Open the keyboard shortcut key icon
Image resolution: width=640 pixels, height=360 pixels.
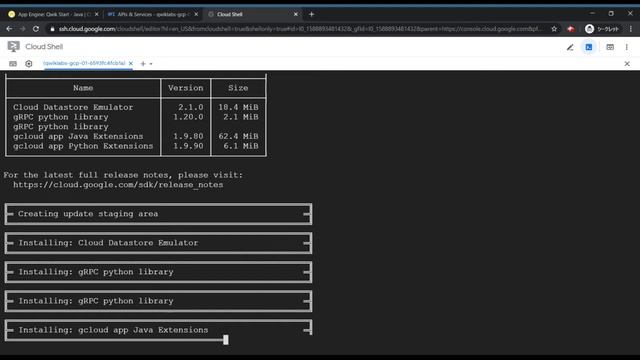click(13, 64)
